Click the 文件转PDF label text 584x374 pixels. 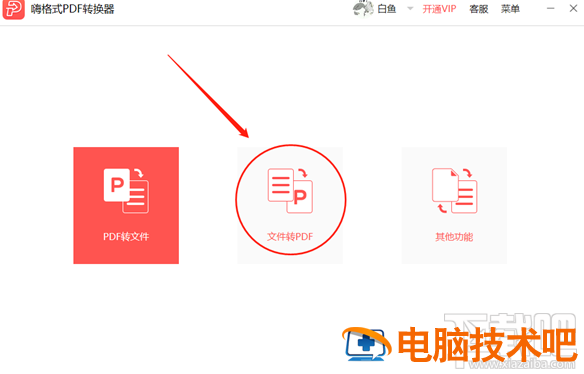coord(290,237)
